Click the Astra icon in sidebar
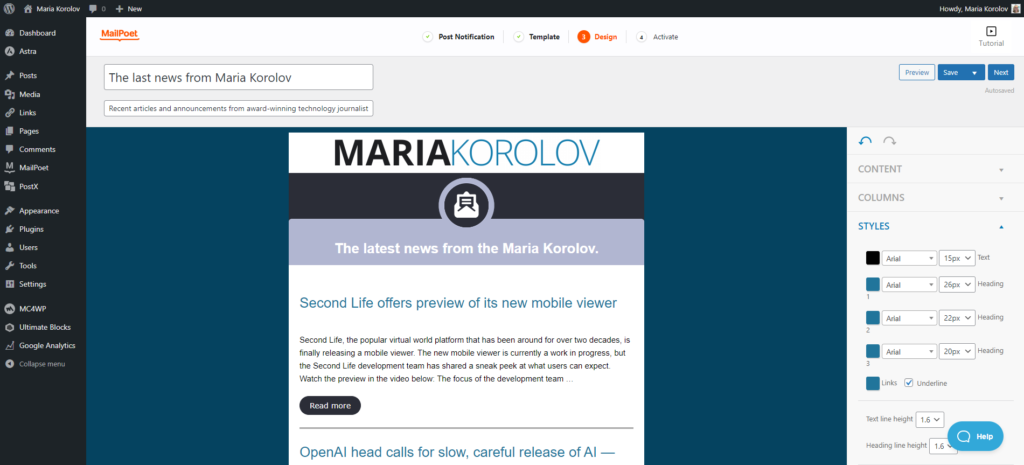The image size is (1024, 465). [x=10, y=51]
